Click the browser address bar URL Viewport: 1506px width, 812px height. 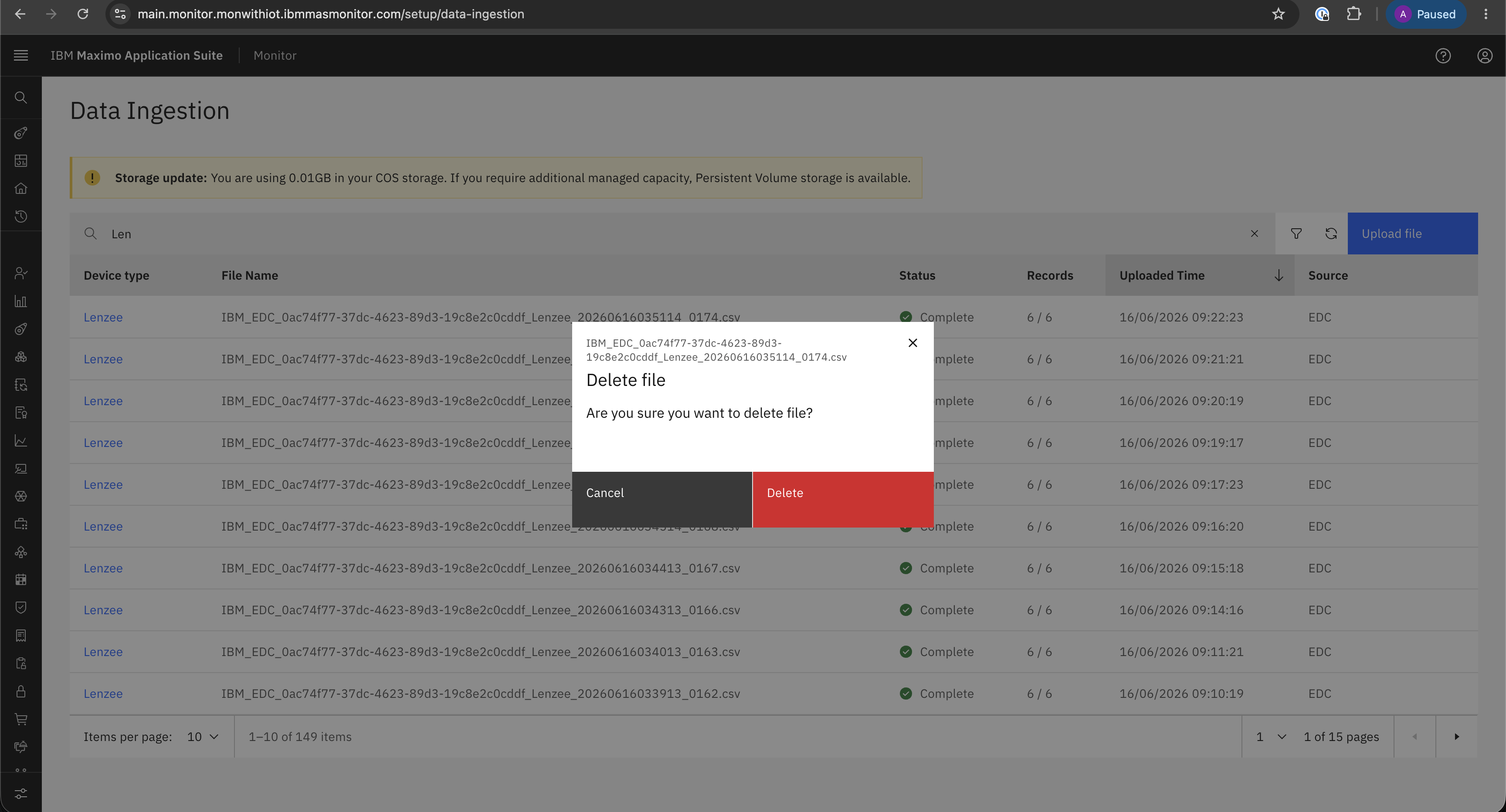[330, 14]
